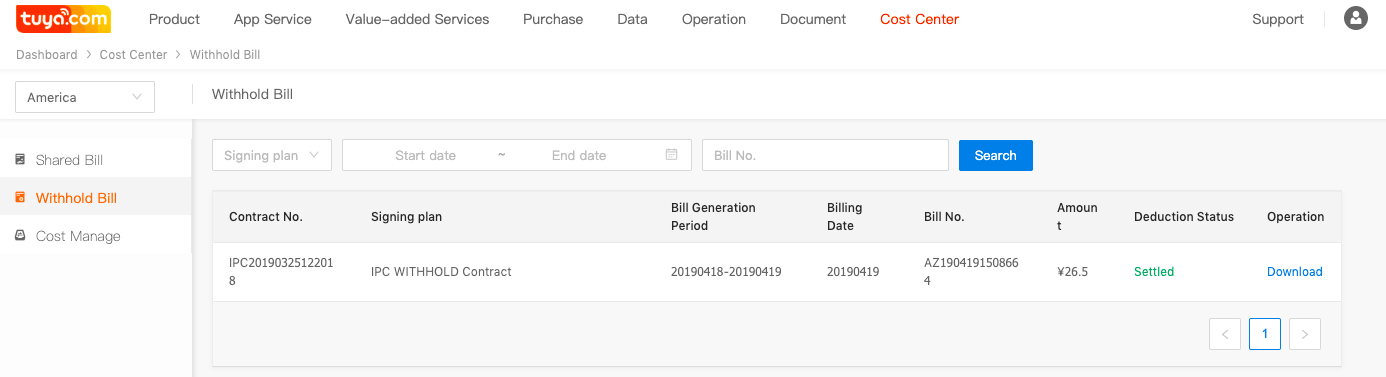Image resolution: width=1386 pixels, height=377 pixels.
Task: Open the Document menu
Action: [x=813, y=19]
